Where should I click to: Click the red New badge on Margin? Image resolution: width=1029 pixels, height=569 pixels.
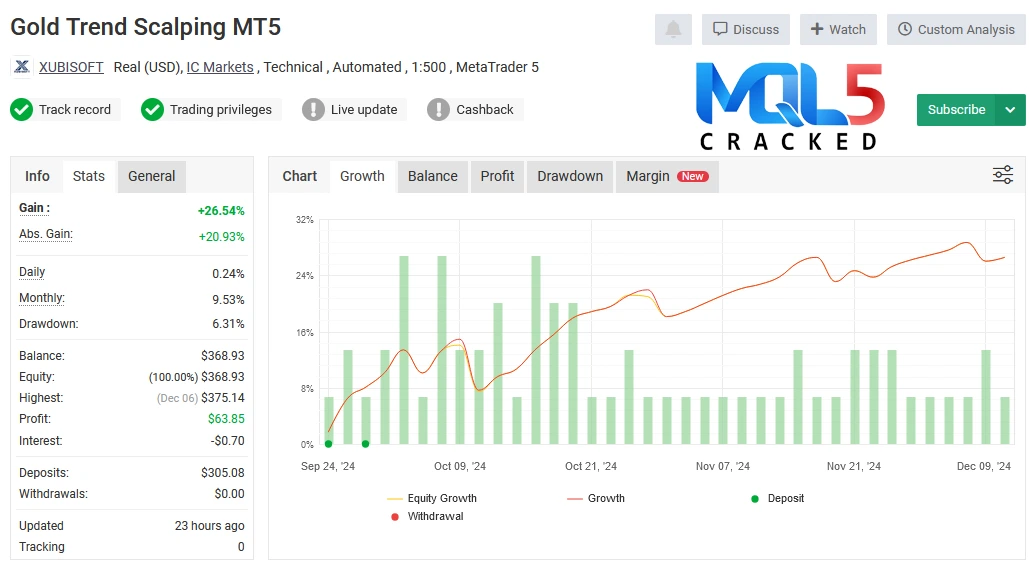692,176
